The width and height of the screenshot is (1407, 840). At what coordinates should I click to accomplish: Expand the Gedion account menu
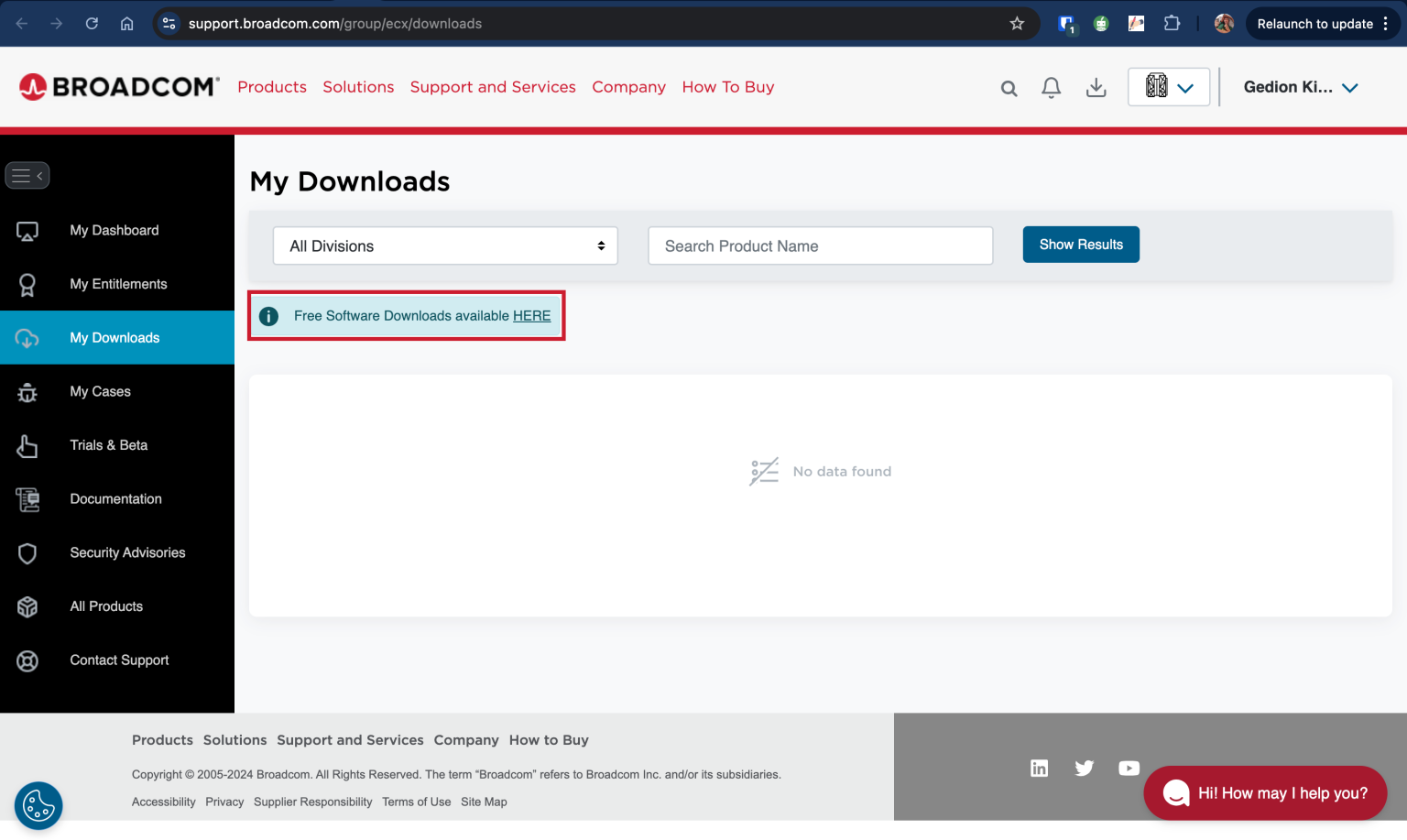click(x=1301, y=87)
